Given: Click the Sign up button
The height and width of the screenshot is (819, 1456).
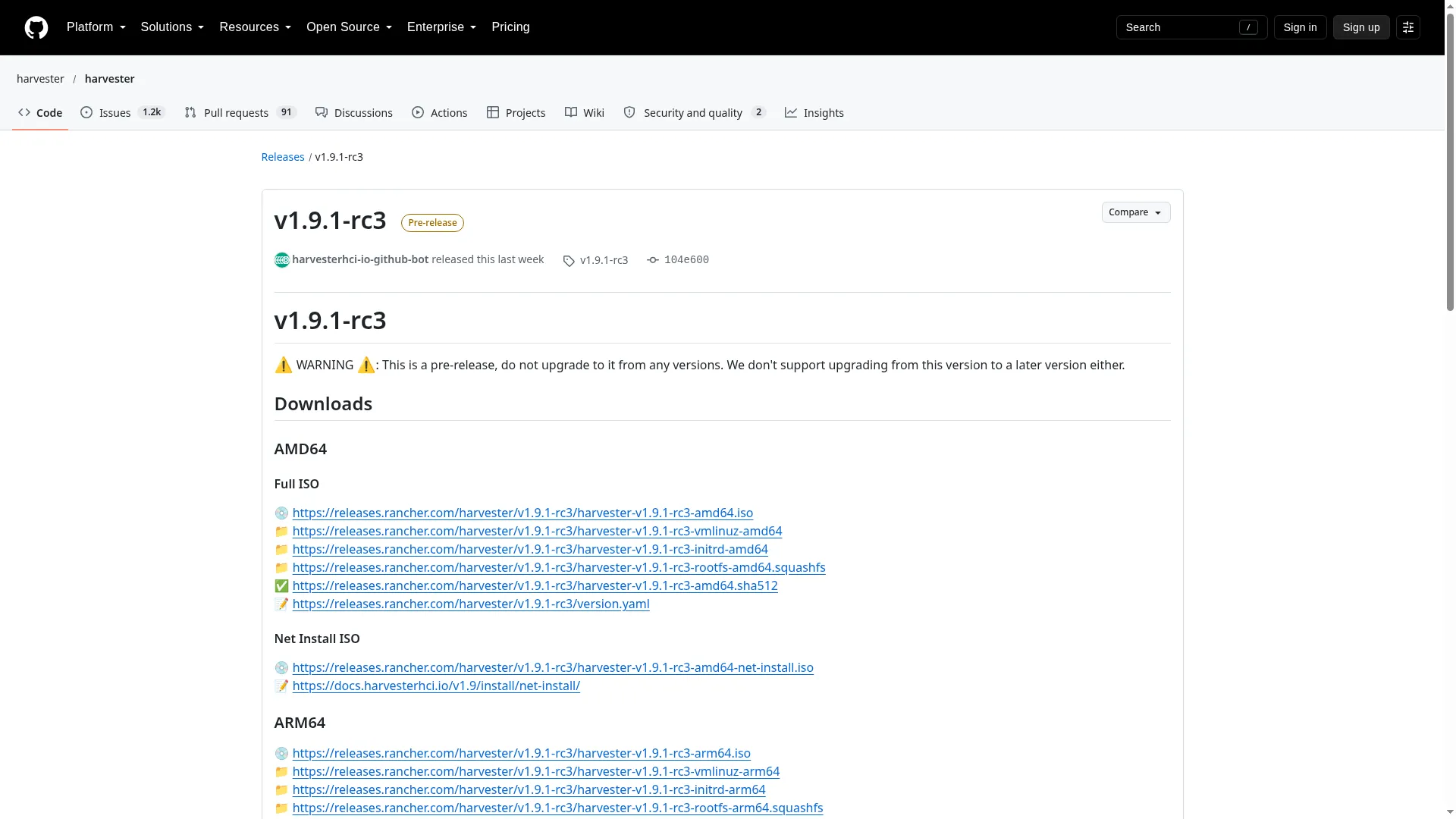Looking at the screenshot, I should pyautogui.click(x=1361, y=27).
